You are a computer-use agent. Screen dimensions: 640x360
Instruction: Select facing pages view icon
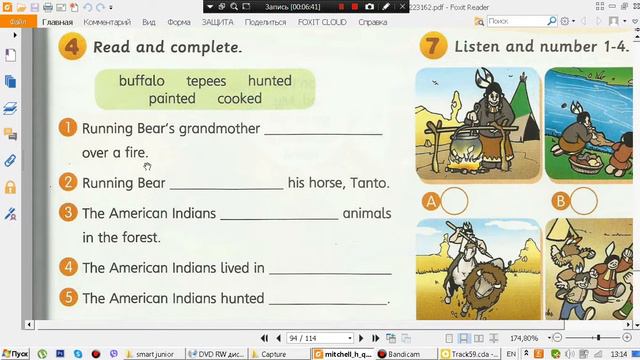(478, 338)
